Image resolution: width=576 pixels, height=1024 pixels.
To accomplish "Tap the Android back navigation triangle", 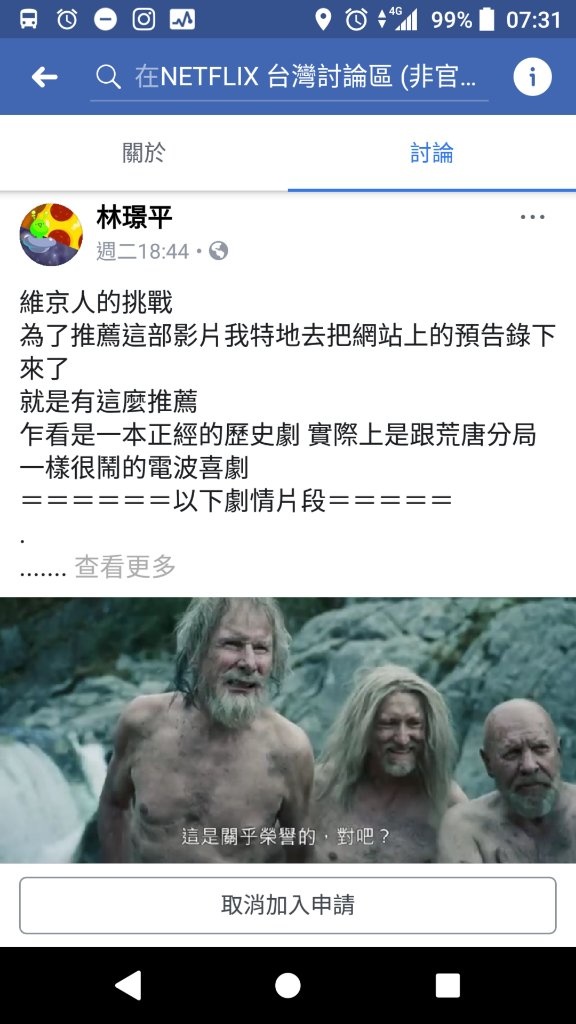I will click(x=128, y=985).
